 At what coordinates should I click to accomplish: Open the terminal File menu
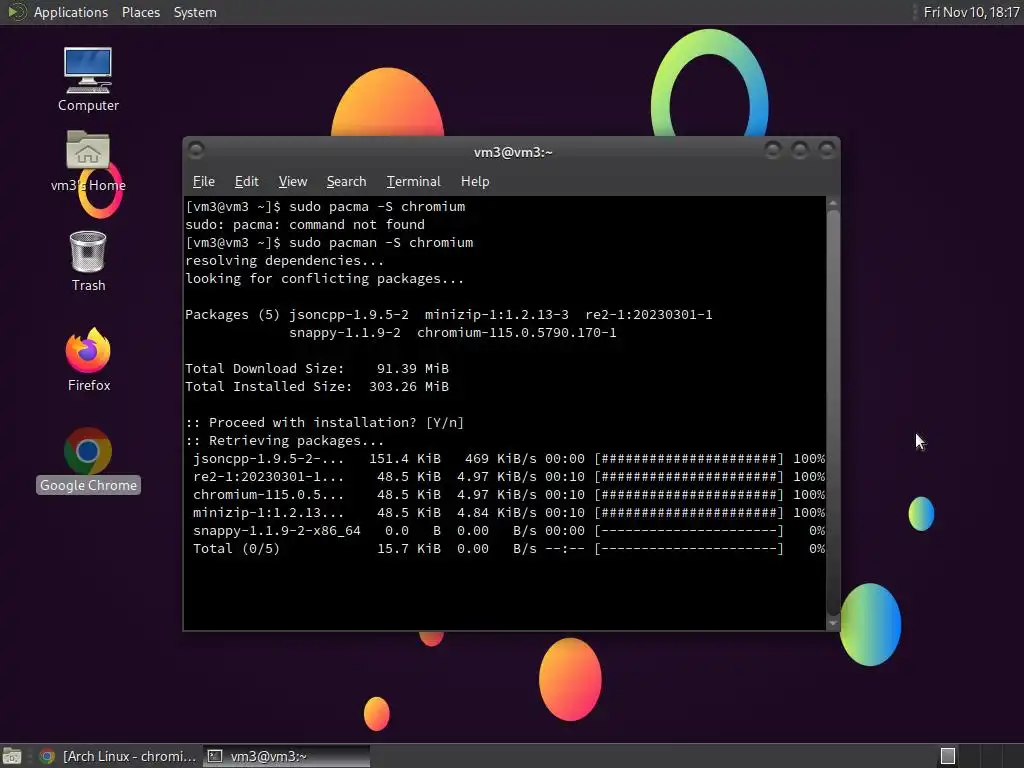204,182
